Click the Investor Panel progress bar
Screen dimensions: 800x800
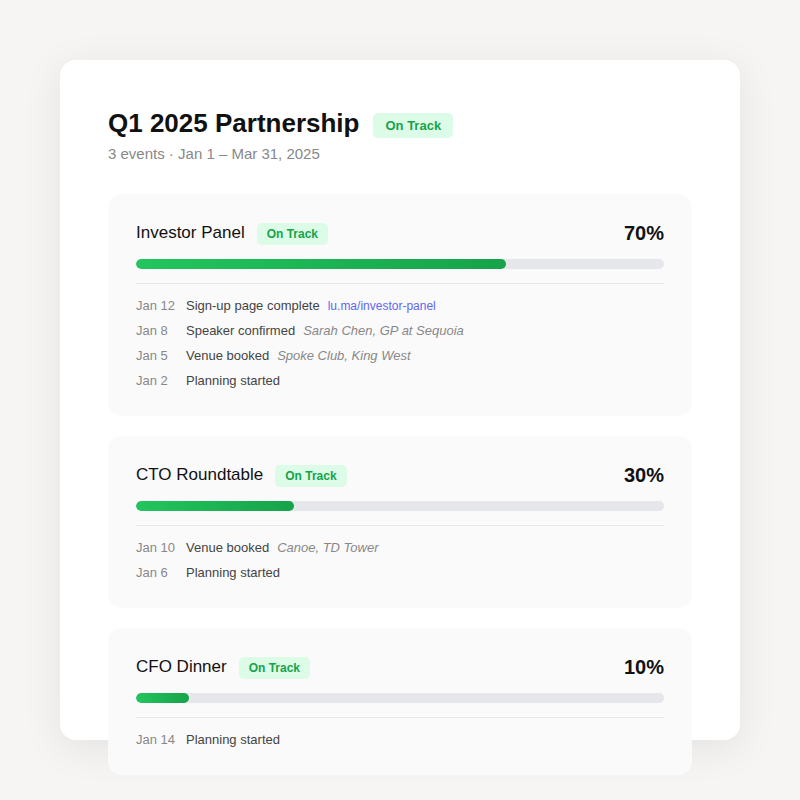coord(399,264)
